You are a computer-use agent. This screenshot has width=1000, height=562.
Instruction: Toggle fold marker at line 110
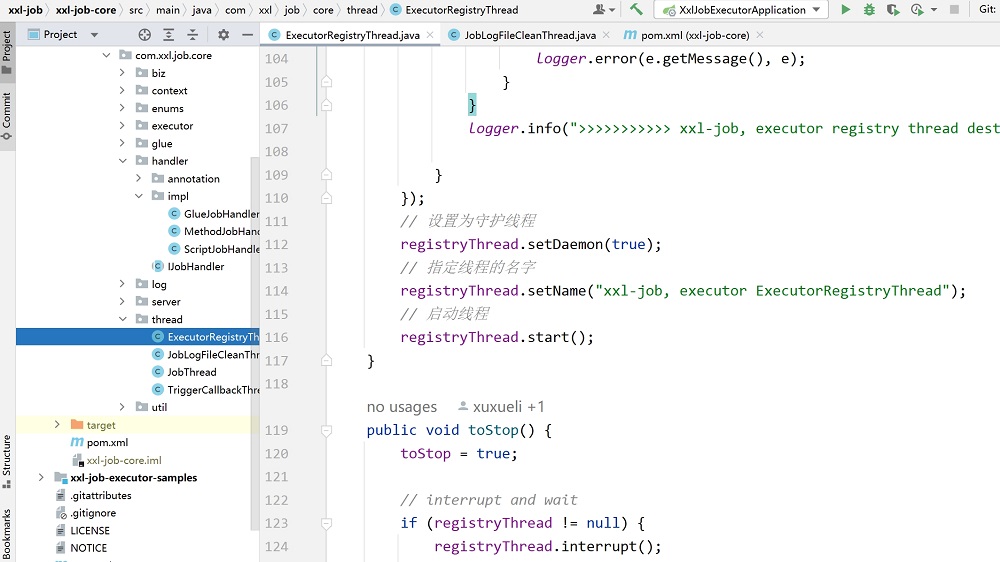327,198
